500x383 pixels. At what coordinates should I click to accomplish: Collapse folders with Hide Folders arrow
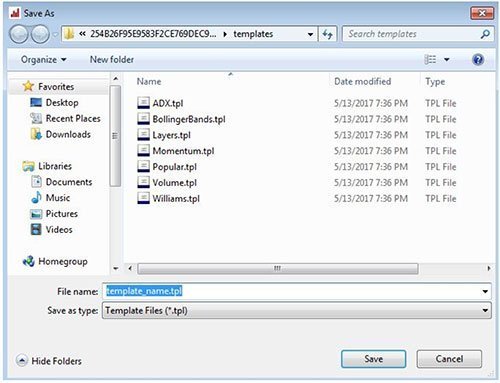point(22,360)
